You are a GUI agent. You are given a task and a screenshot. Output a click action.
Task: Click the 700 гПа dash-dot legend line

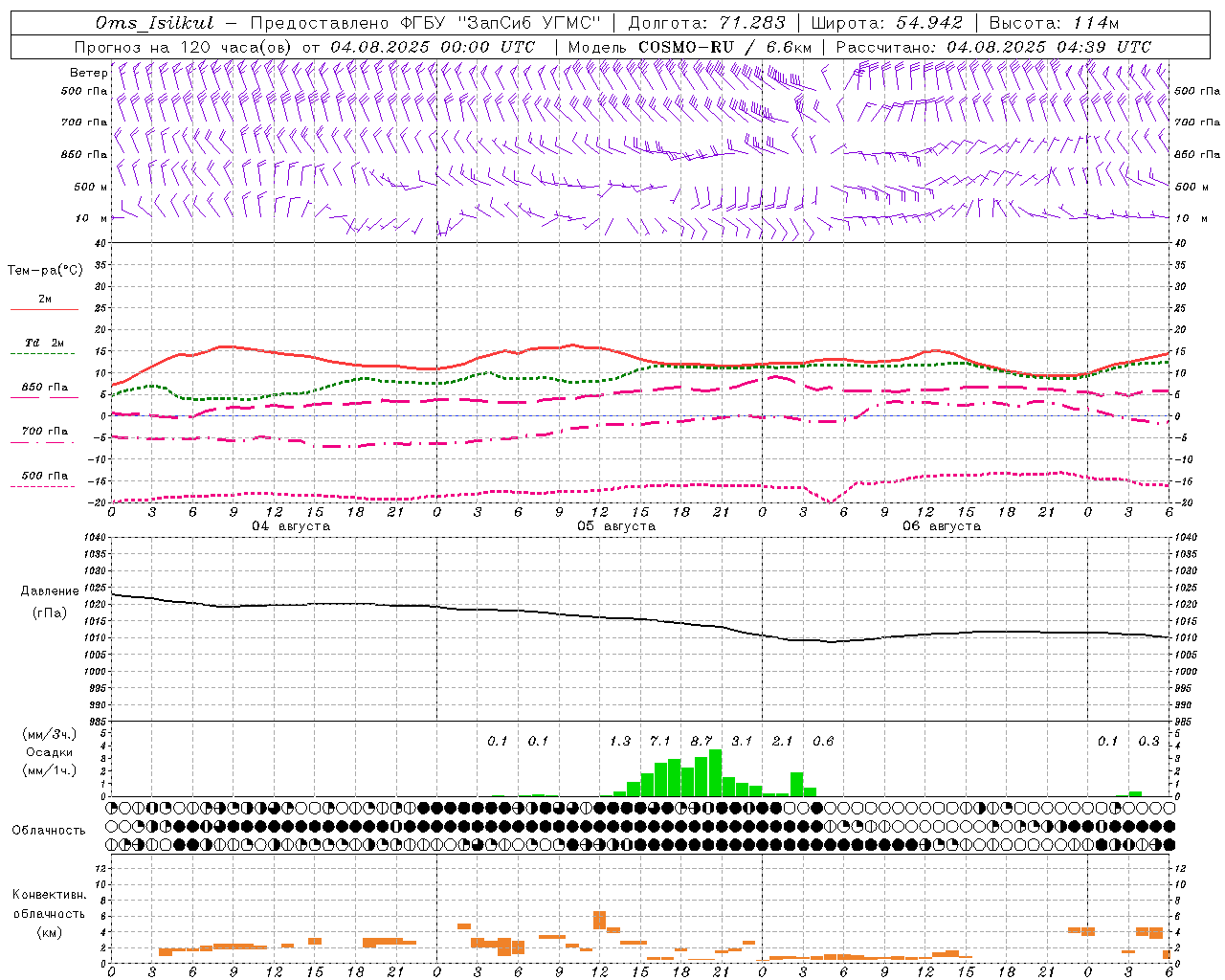(x=44, y=443)
